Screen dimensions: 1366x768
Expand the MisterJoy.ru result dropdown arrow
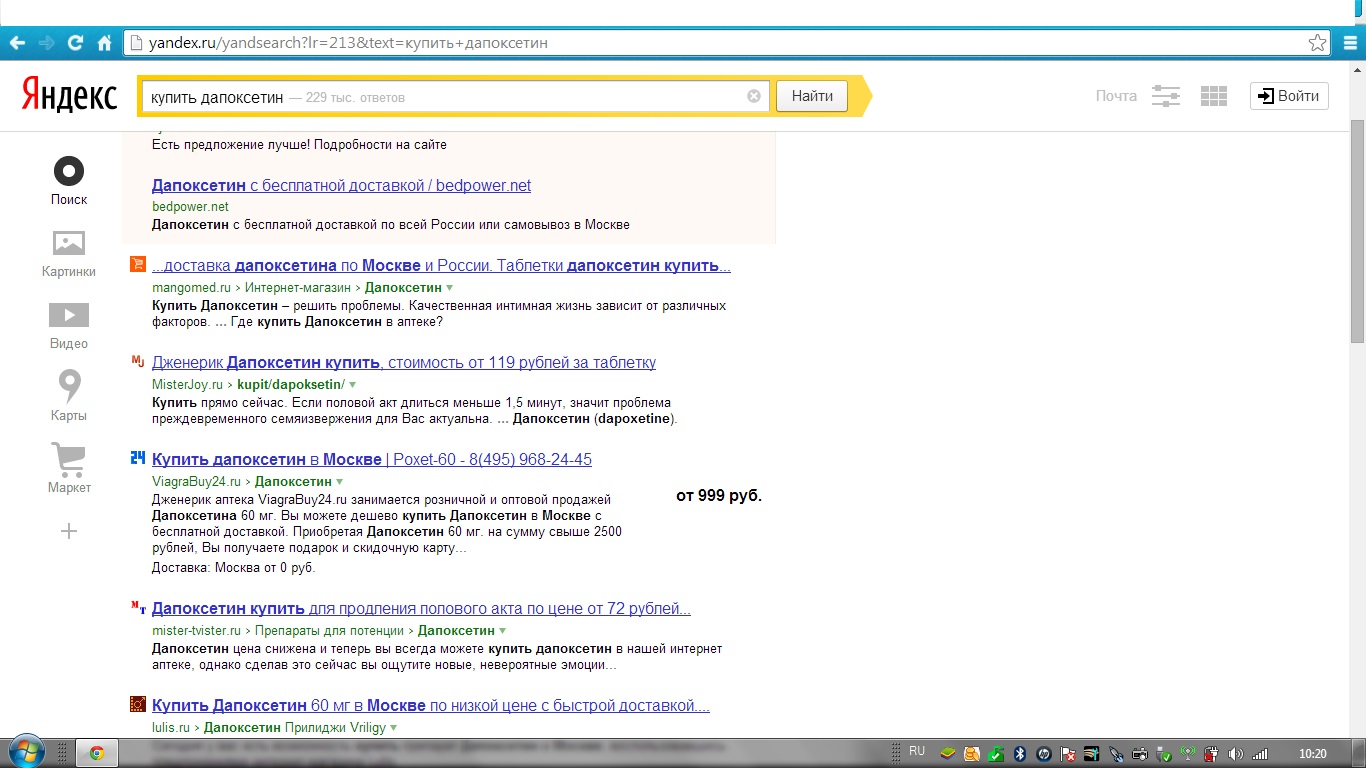[352, 385]
